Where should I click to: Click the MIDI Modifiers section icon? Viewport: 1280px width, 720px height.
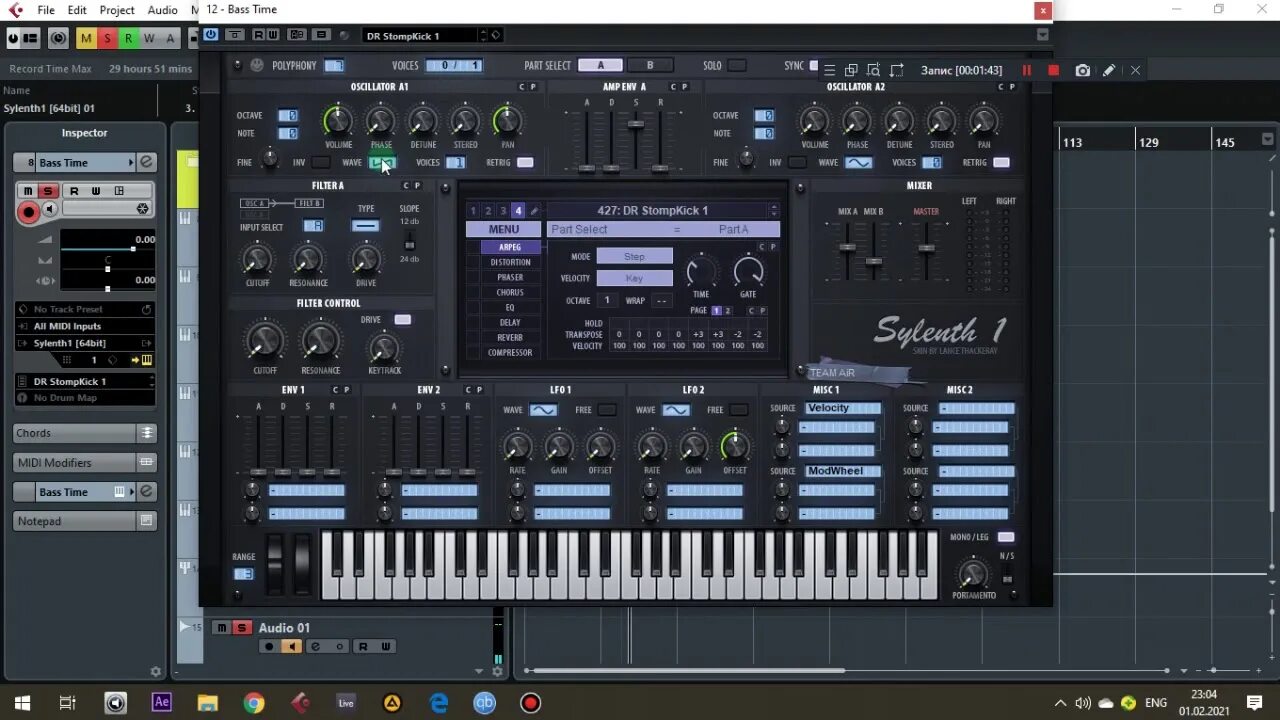(147, 462)
